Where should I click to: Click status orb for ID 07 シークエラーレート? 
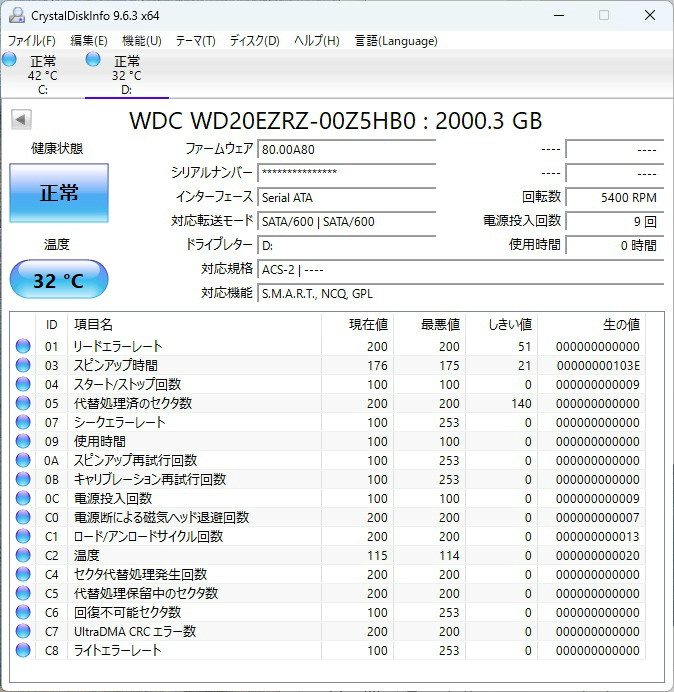pyautogui.click(x=23, y=422)
